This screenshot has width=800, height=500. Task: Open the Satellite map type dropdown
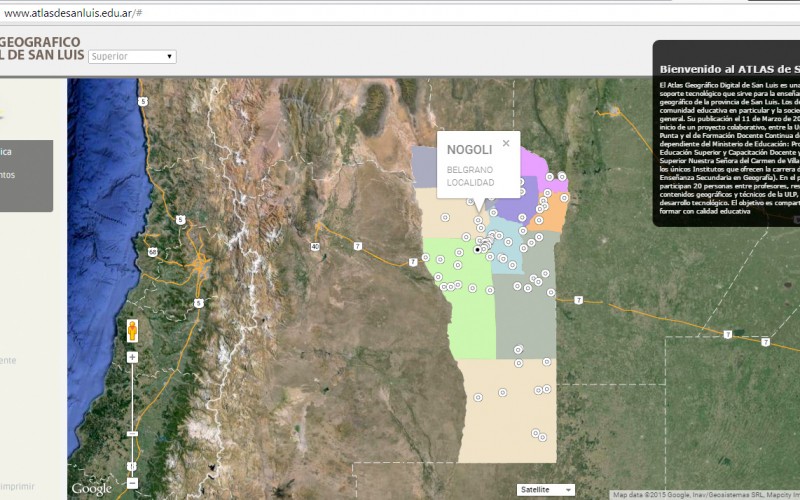(x=545, y=490)
